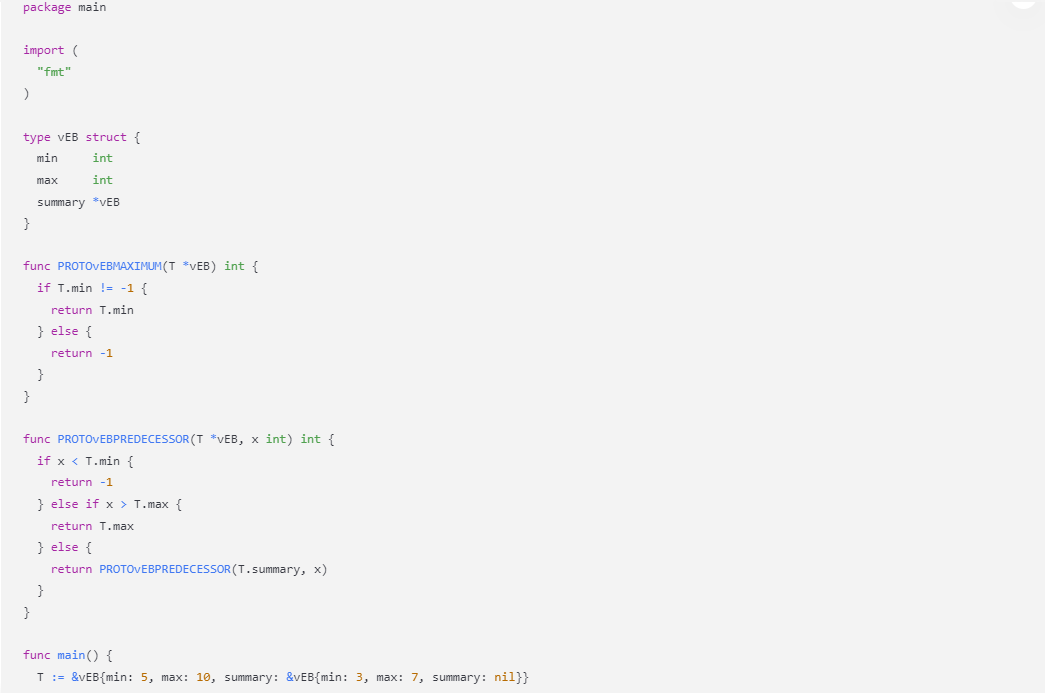Click the recursive PROTOvEBPREDECESSOR call in return
The image size is (1045, 693).
click(164, 569)
